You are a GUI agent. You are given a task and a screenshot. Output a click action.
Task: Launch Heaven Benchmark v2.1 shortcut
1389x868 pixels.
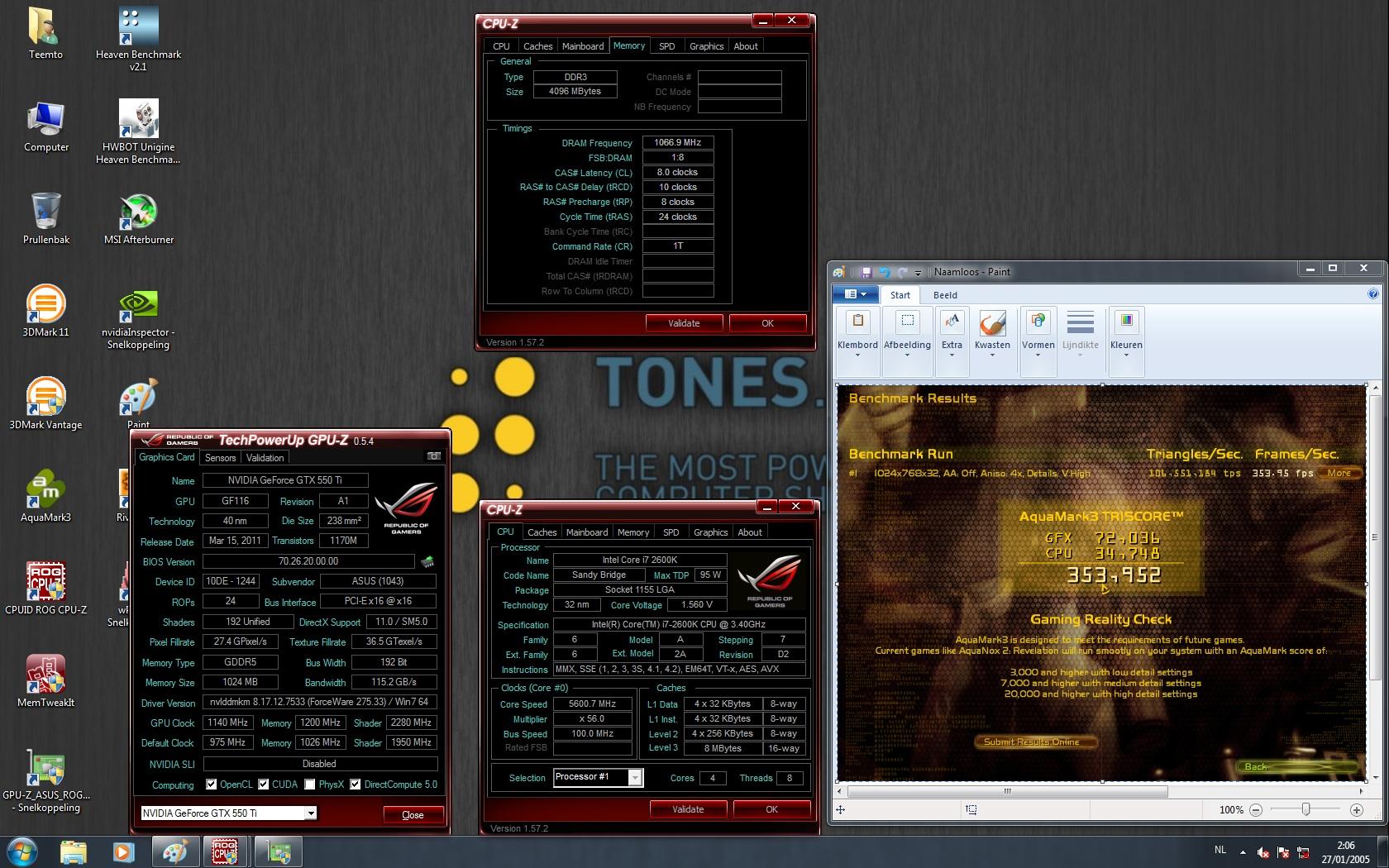coord(138,37)
